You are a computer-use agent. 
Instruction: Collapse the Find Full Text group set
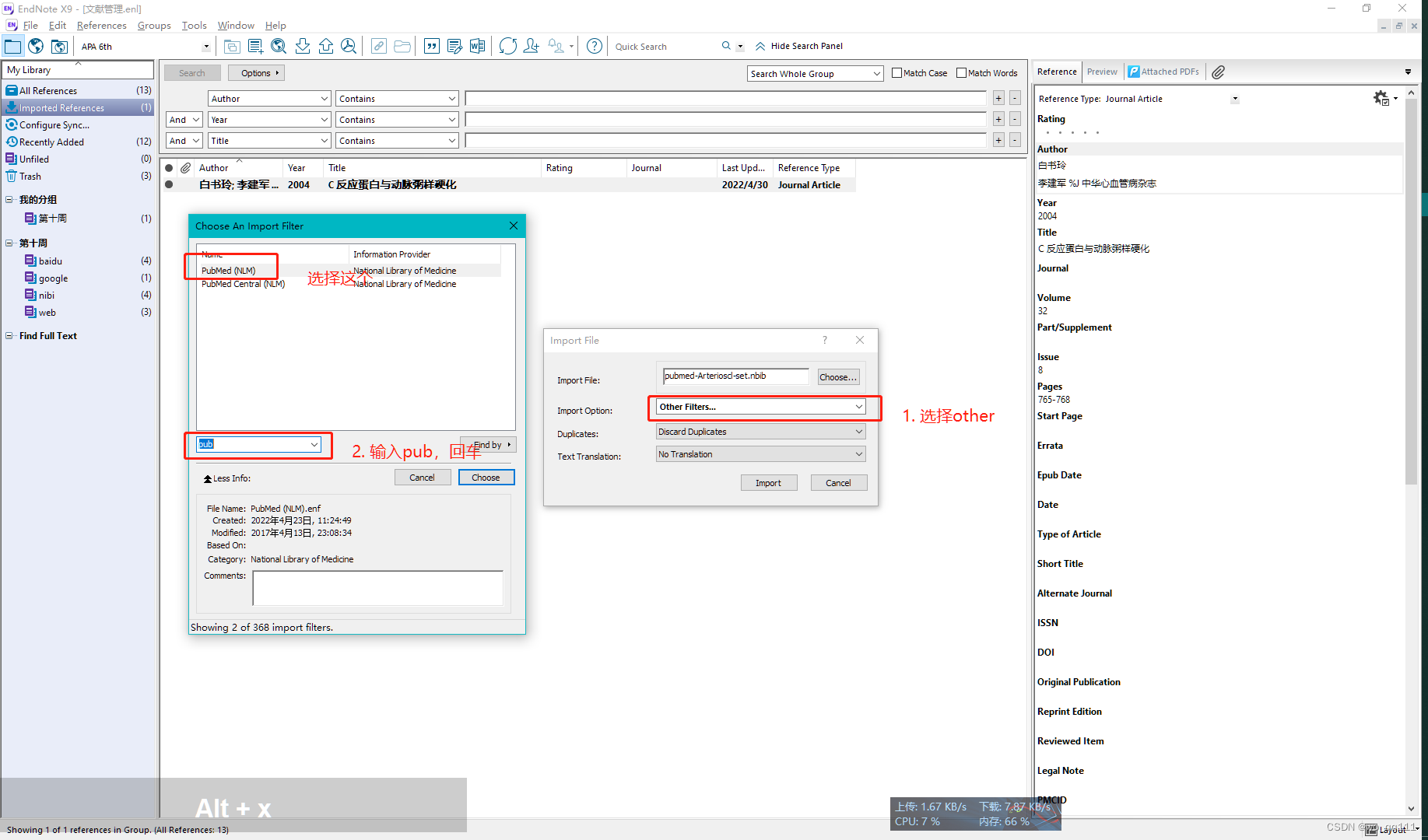point(9,336)
